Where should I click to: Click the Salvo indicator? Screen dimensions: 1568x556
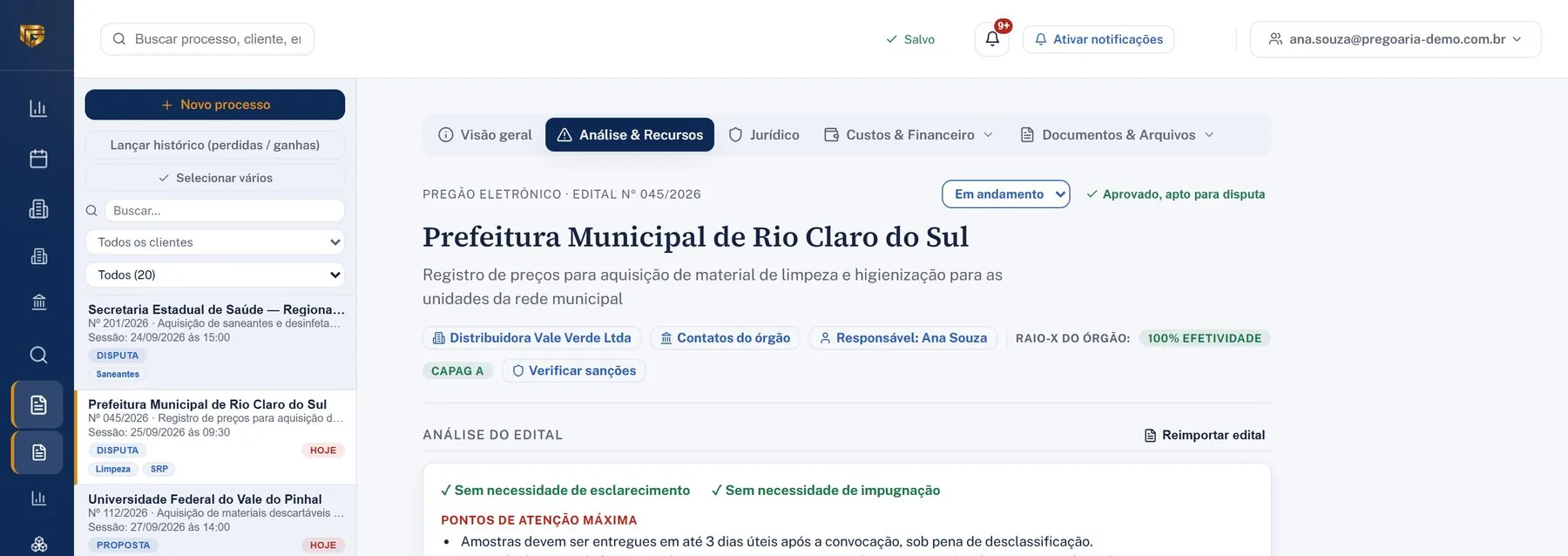910,39
